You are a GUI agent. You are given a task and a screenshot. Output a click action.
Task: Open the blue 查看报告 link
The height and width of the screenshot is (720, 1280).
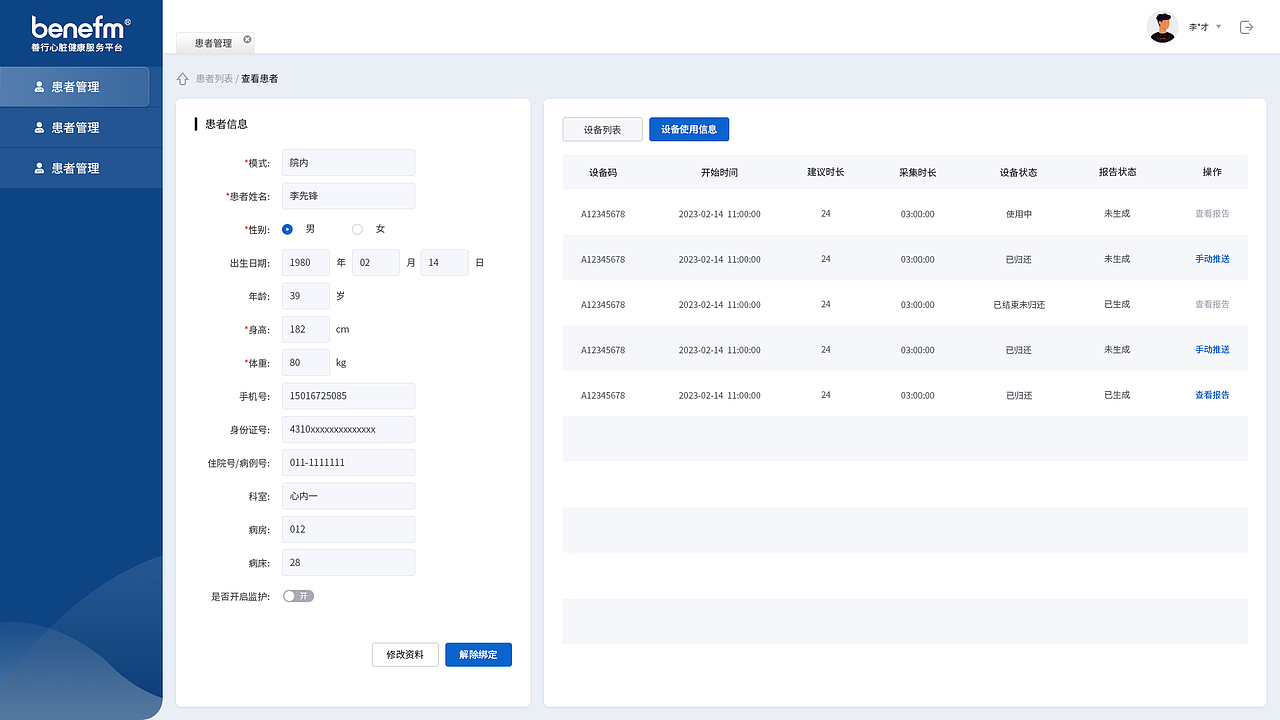coord(1212,395)
